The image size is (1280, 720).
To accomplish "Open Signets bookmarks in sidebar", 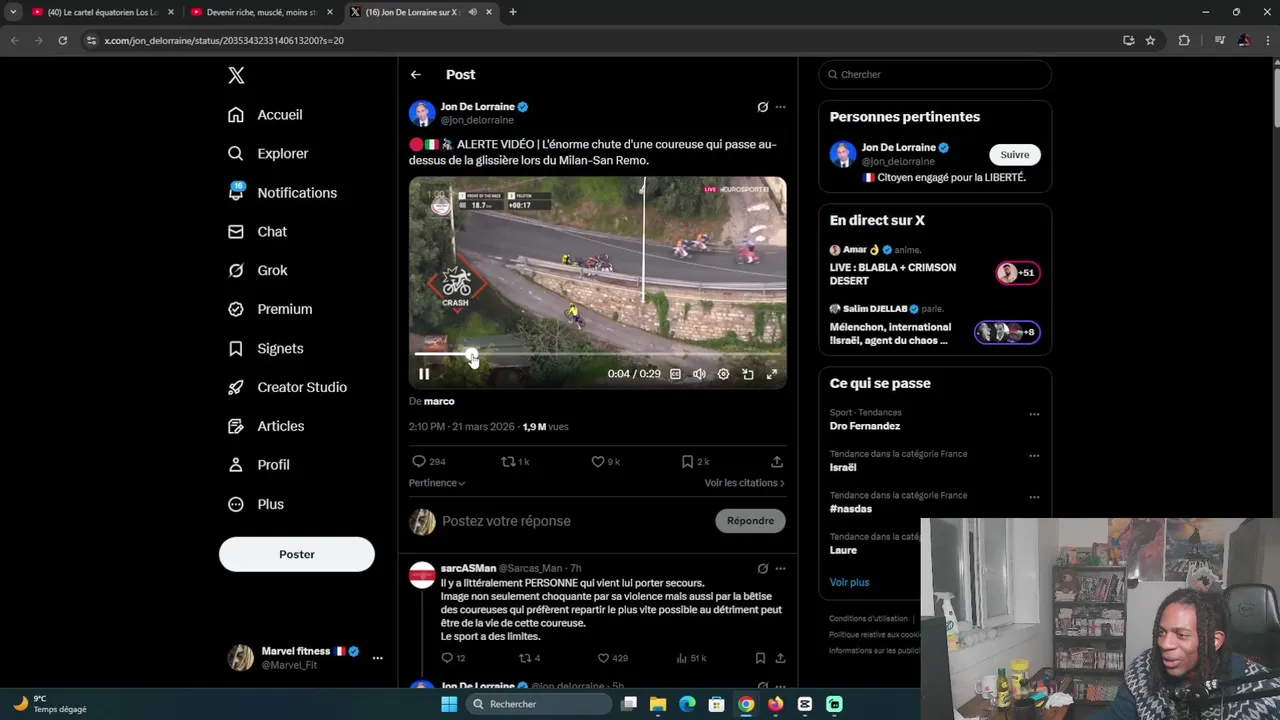I will (266, 349).
